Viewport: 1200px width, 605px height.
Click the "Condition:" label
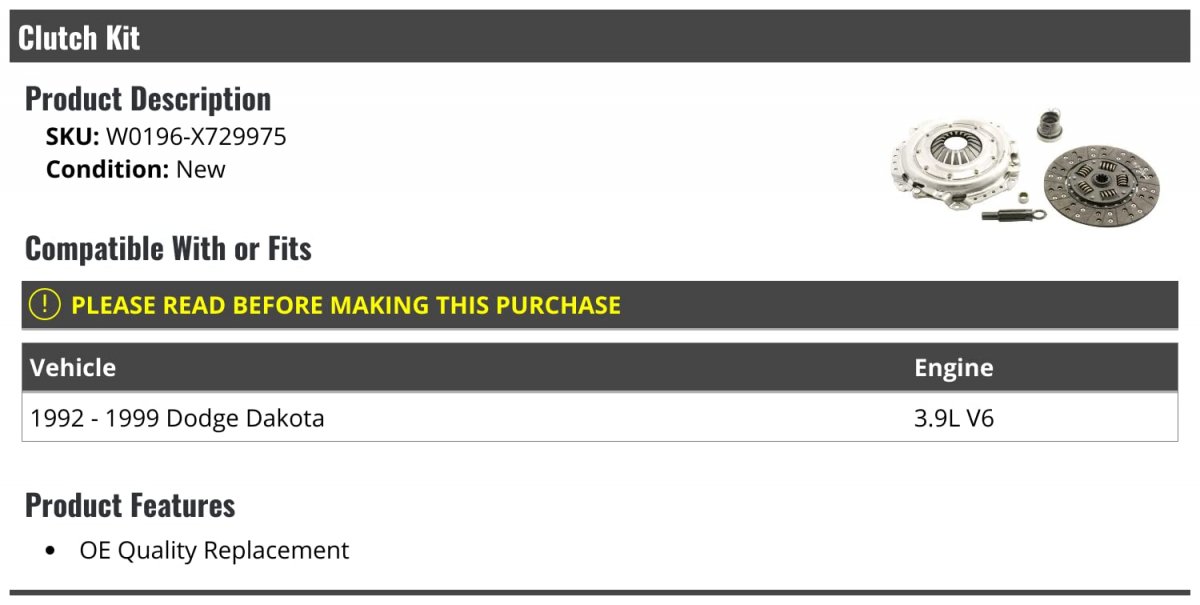[108, 169]
